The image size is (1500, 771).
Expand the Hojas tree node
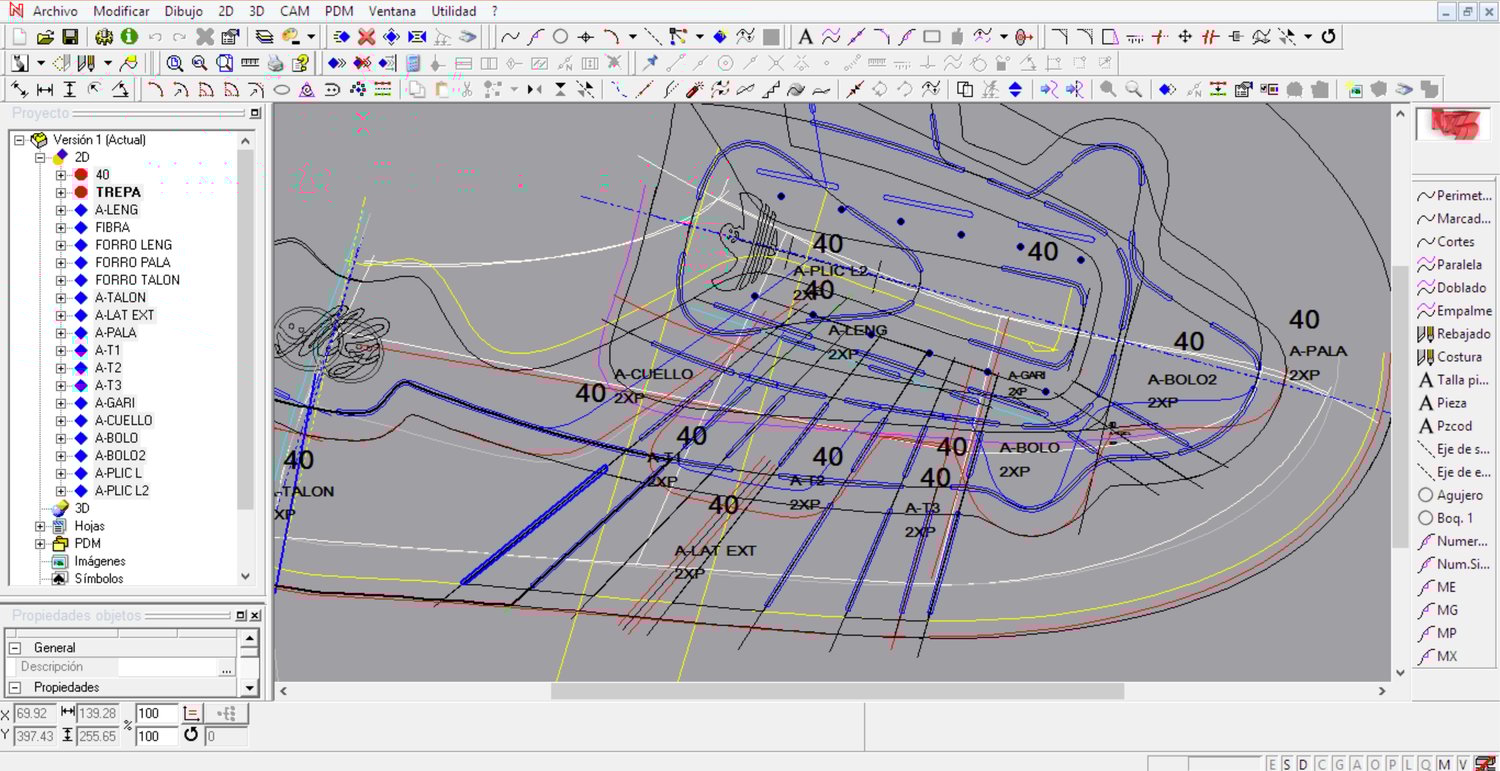(41, 526)
